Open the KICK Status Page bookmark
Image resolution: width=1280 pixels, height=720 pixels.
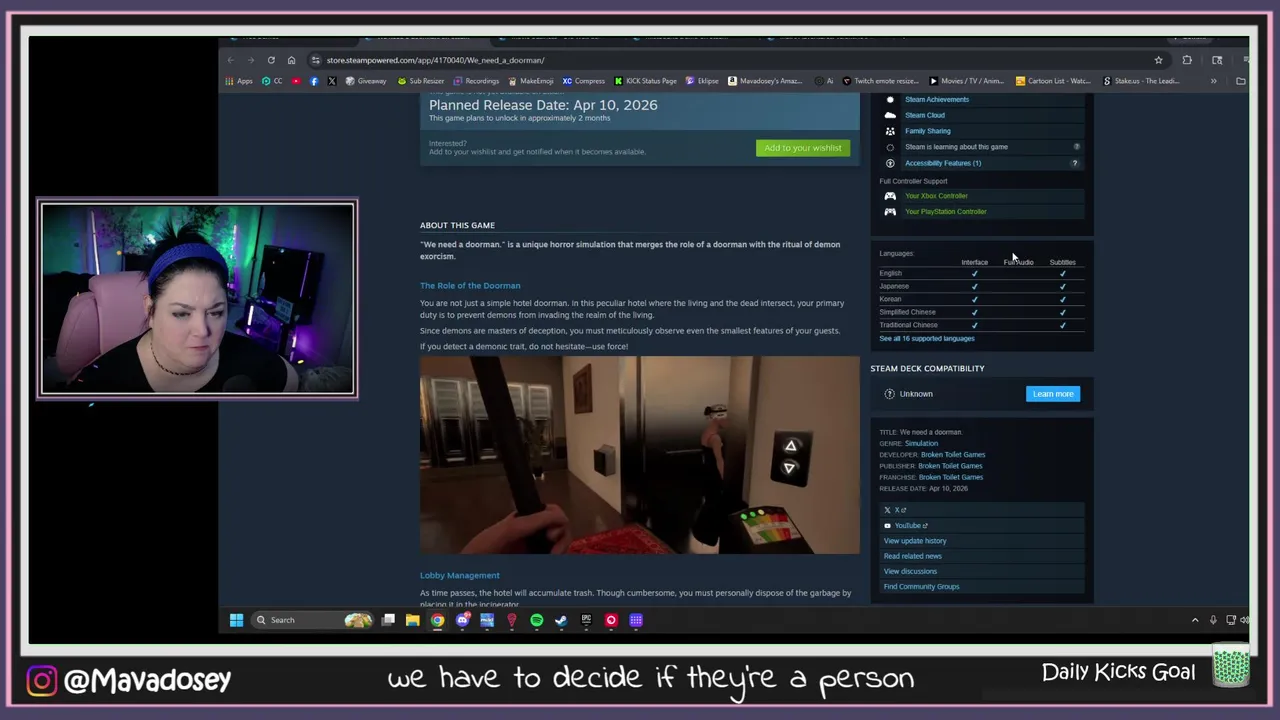[646, 81]
